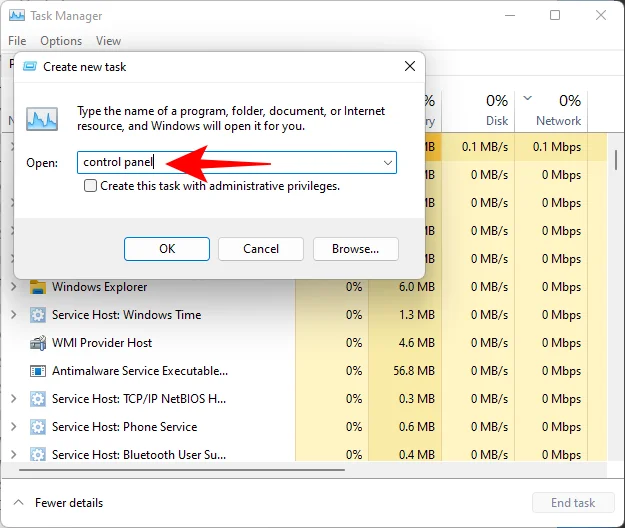The width and height of the screenshot is (625, 528).
Task: Click the Task Manager title bar icon
Action: 17,16
